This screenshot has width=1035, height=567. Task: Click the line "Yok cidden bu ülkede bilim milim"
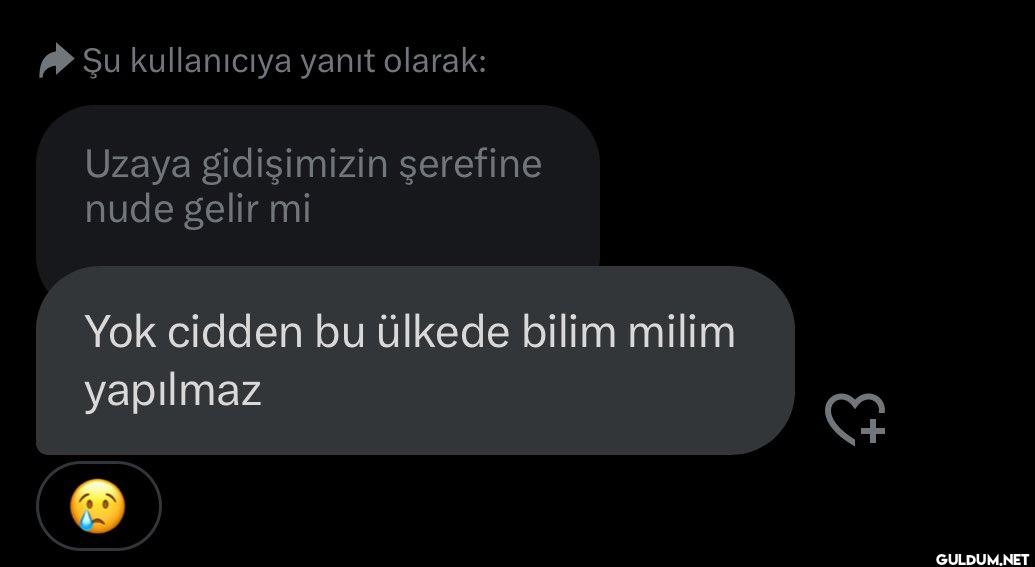(410, 332)
